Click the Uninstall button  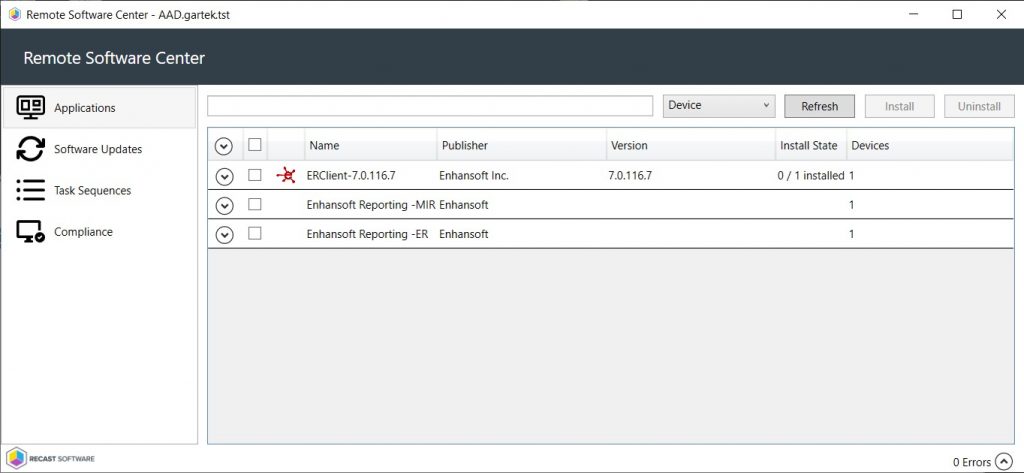pos(979,106)
